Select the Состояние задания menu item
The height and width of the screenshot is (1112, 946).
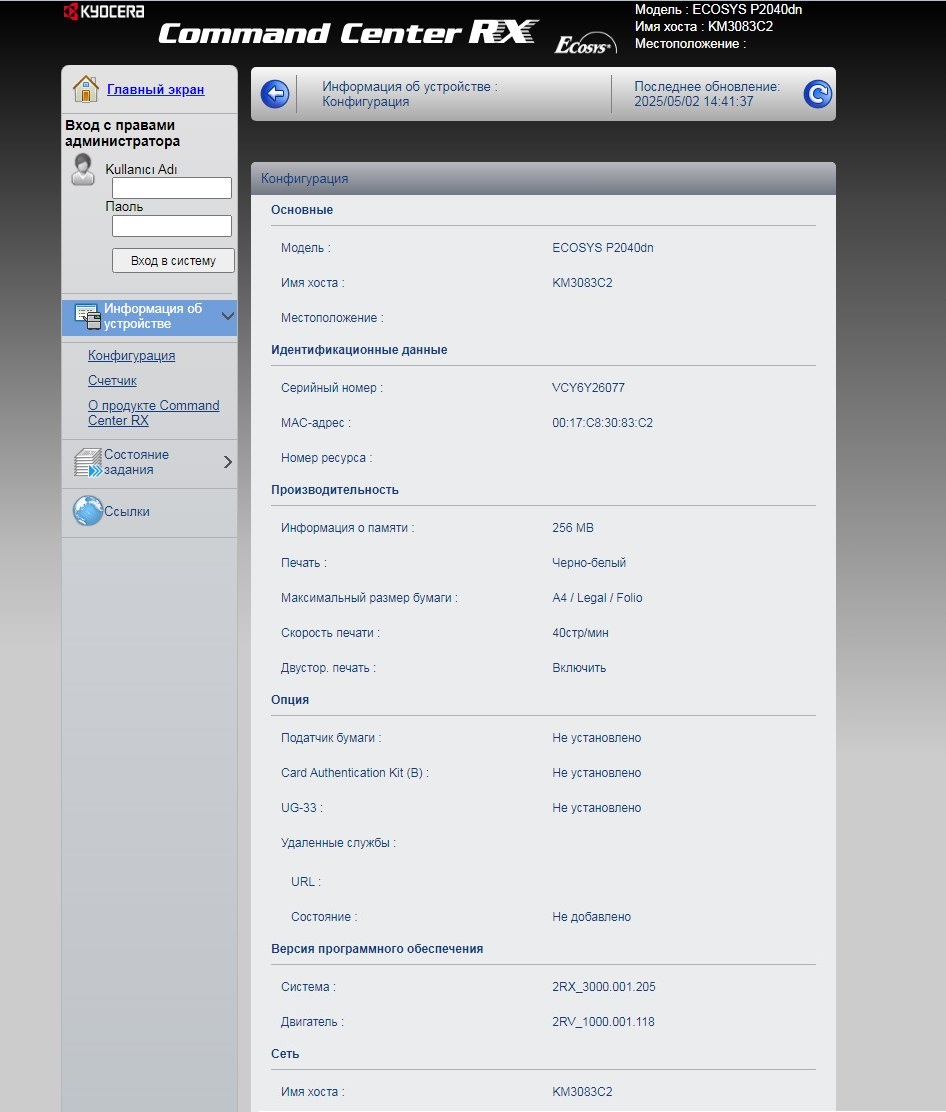coord(150,462)
